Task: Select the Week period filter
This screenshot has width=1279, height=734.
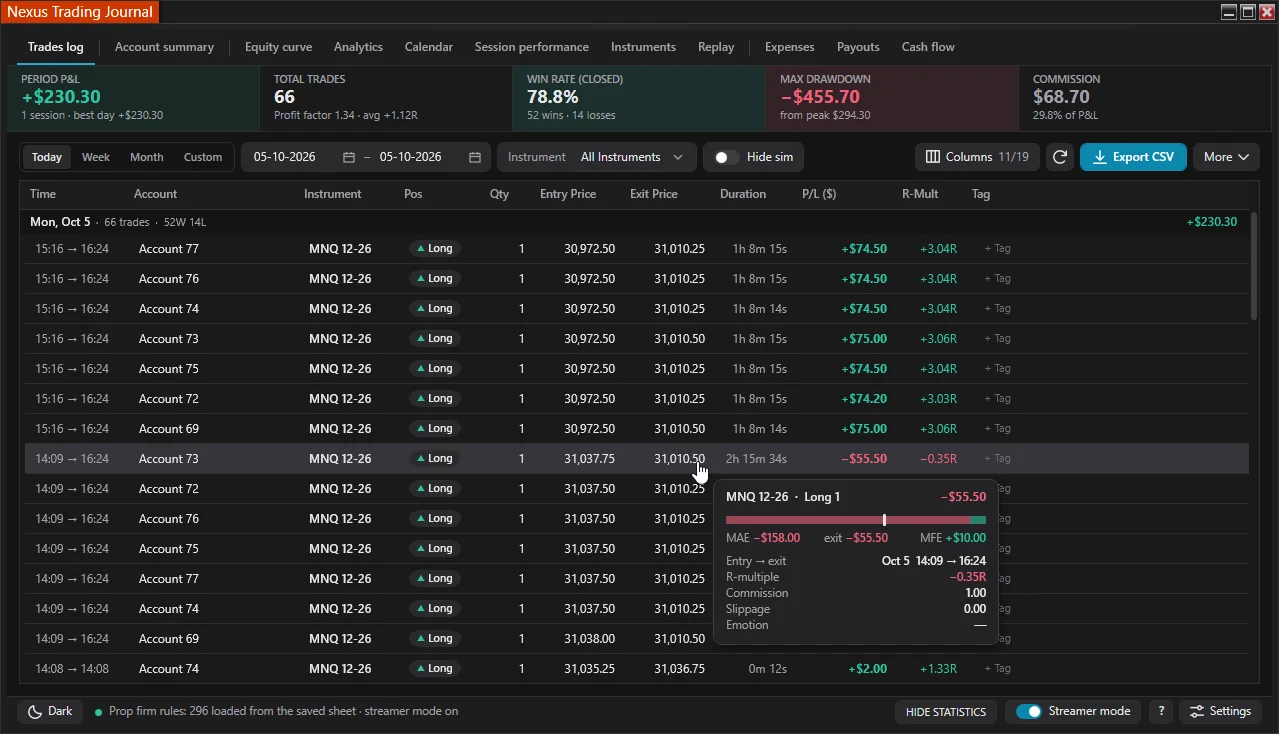Action: pyautogui.click(x=96, y=157)
